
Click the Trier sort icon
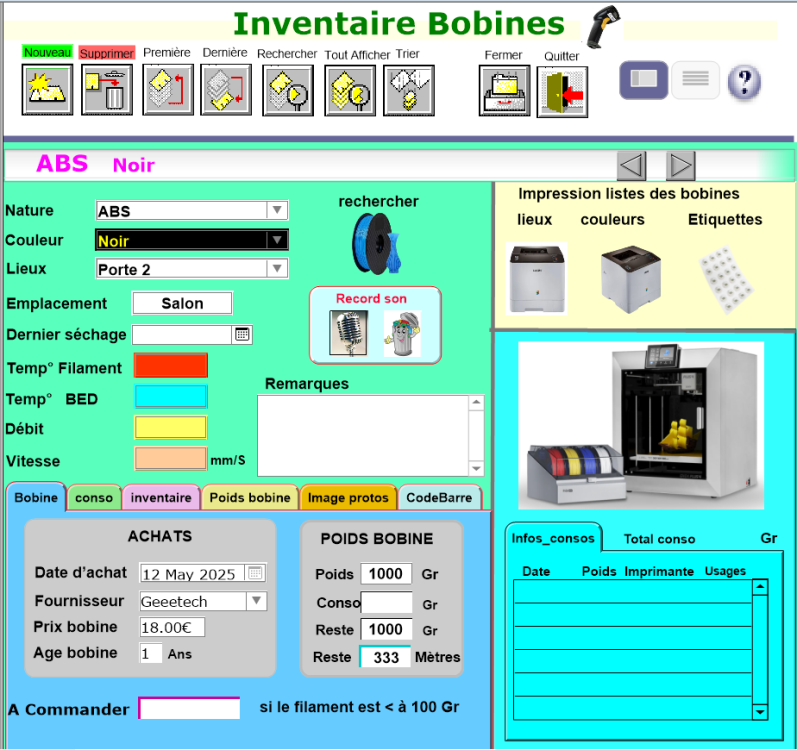coord(409,90)
